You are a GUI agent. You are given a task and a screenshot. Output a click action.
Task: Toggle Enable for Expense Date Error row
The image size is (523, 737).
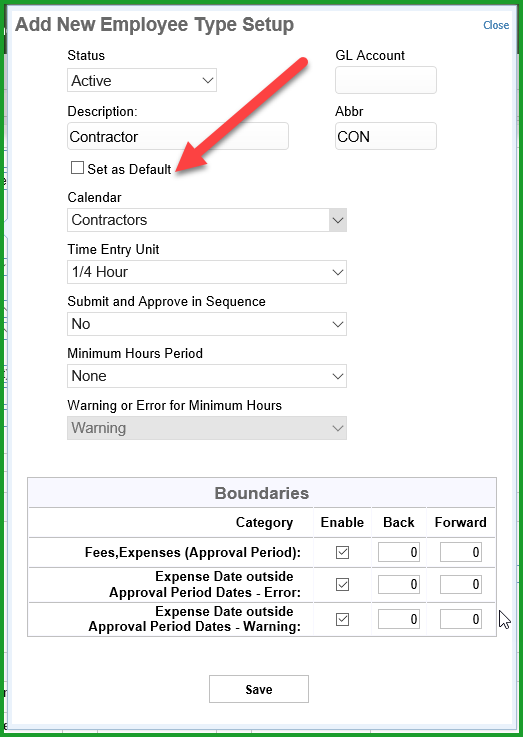(x=343, y=585)
